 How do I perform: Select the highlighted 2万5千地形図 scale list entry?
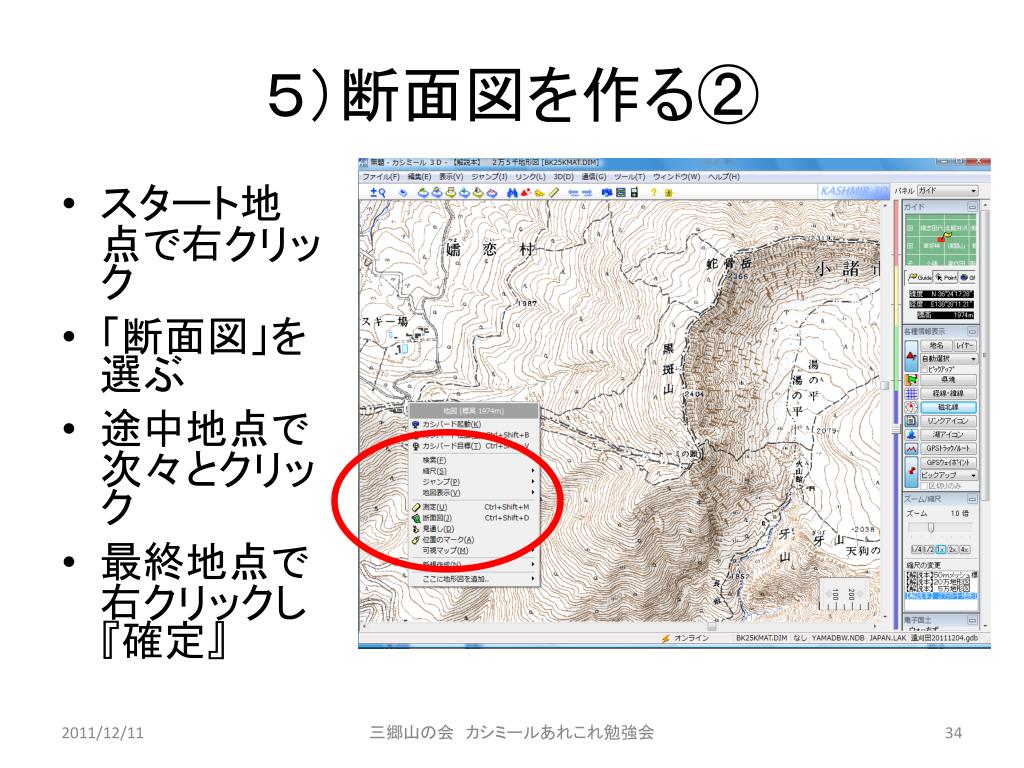click(x=940, y=596)
